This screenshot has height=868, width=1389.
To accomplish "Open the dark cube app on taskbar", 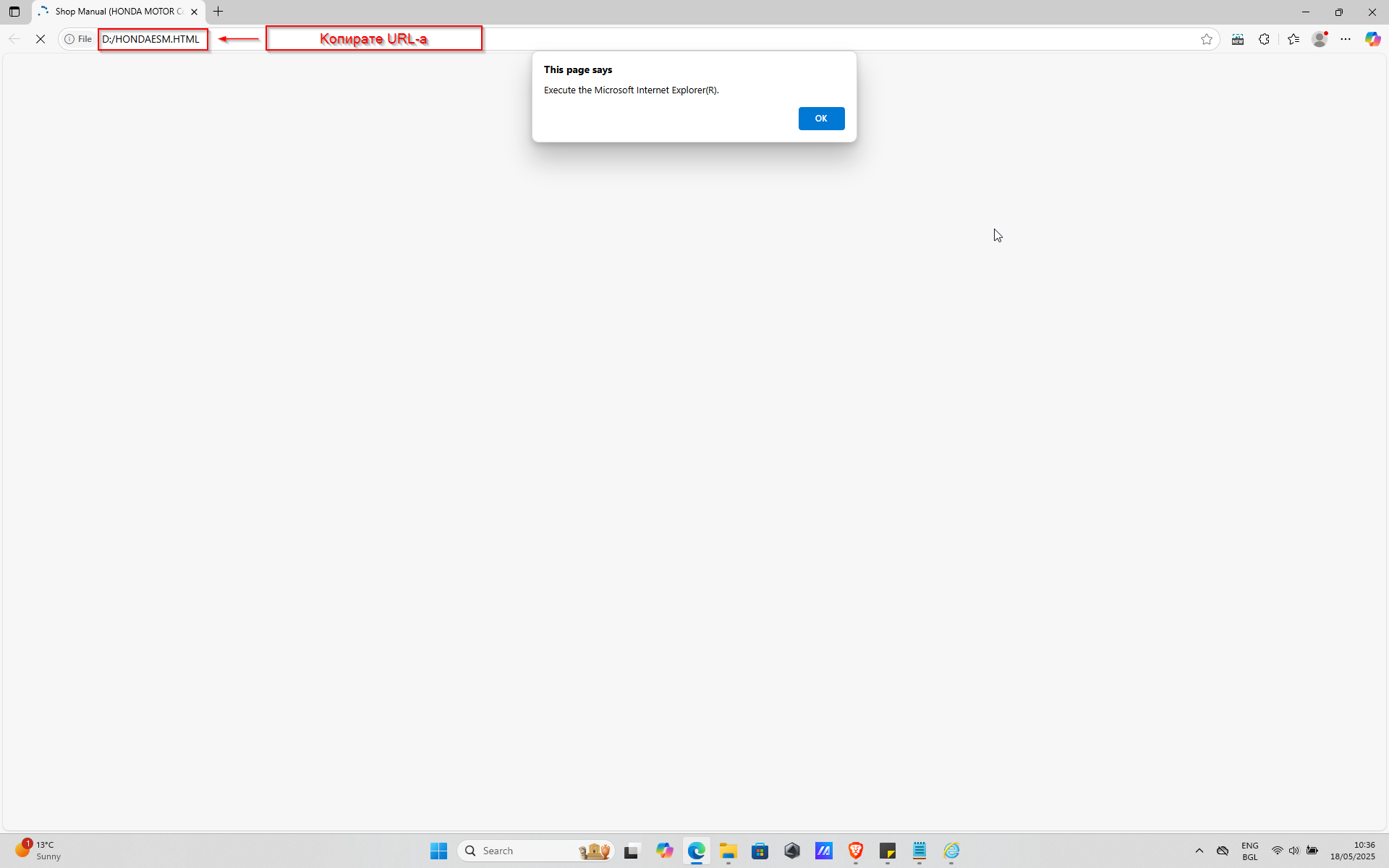I will (791, 851).
